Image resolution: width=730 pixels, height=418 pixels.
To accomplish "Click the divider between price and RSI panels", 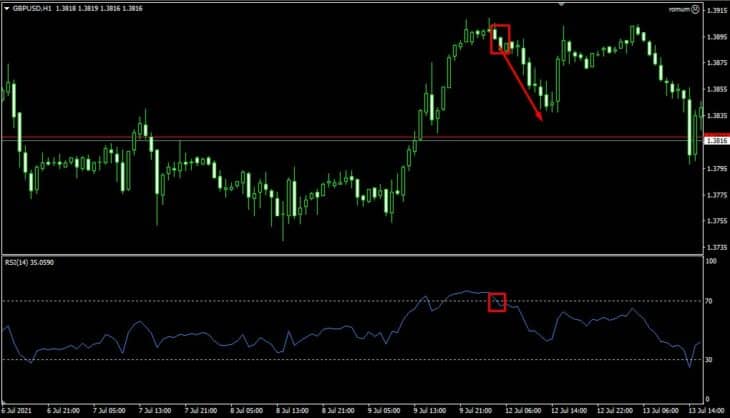I will coord(350,255).
